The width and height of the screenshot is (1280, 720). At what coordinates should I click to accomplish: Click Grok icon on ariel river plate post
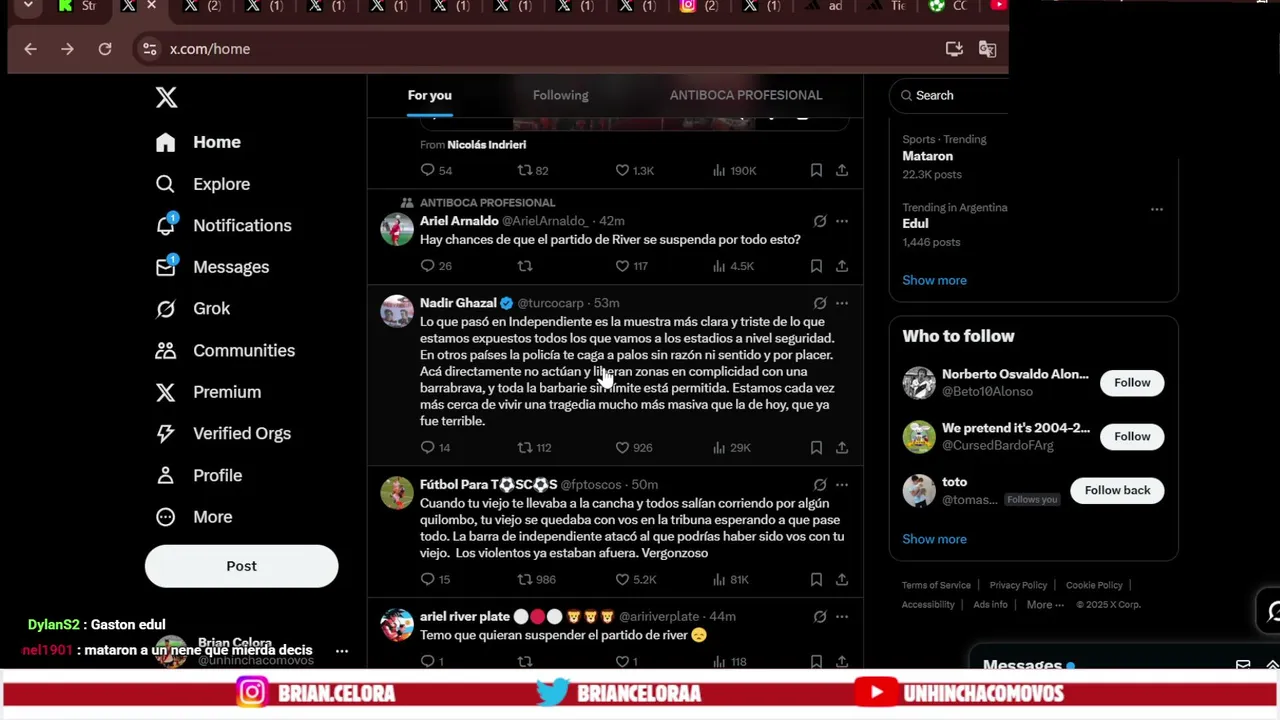coord(820,617)
